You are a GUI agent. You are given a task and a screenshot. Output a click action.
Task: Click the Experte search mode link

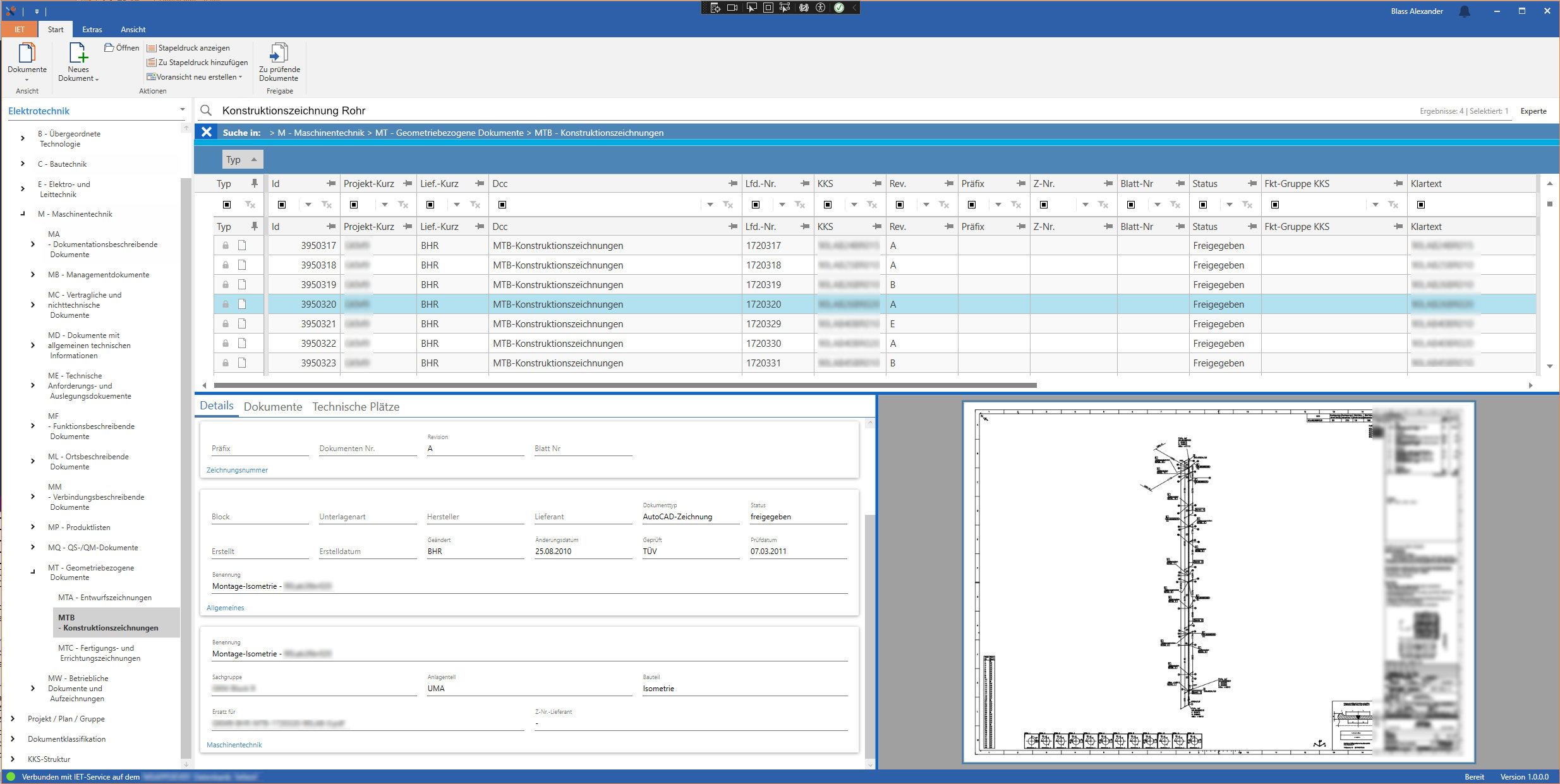click(1533, 111)
